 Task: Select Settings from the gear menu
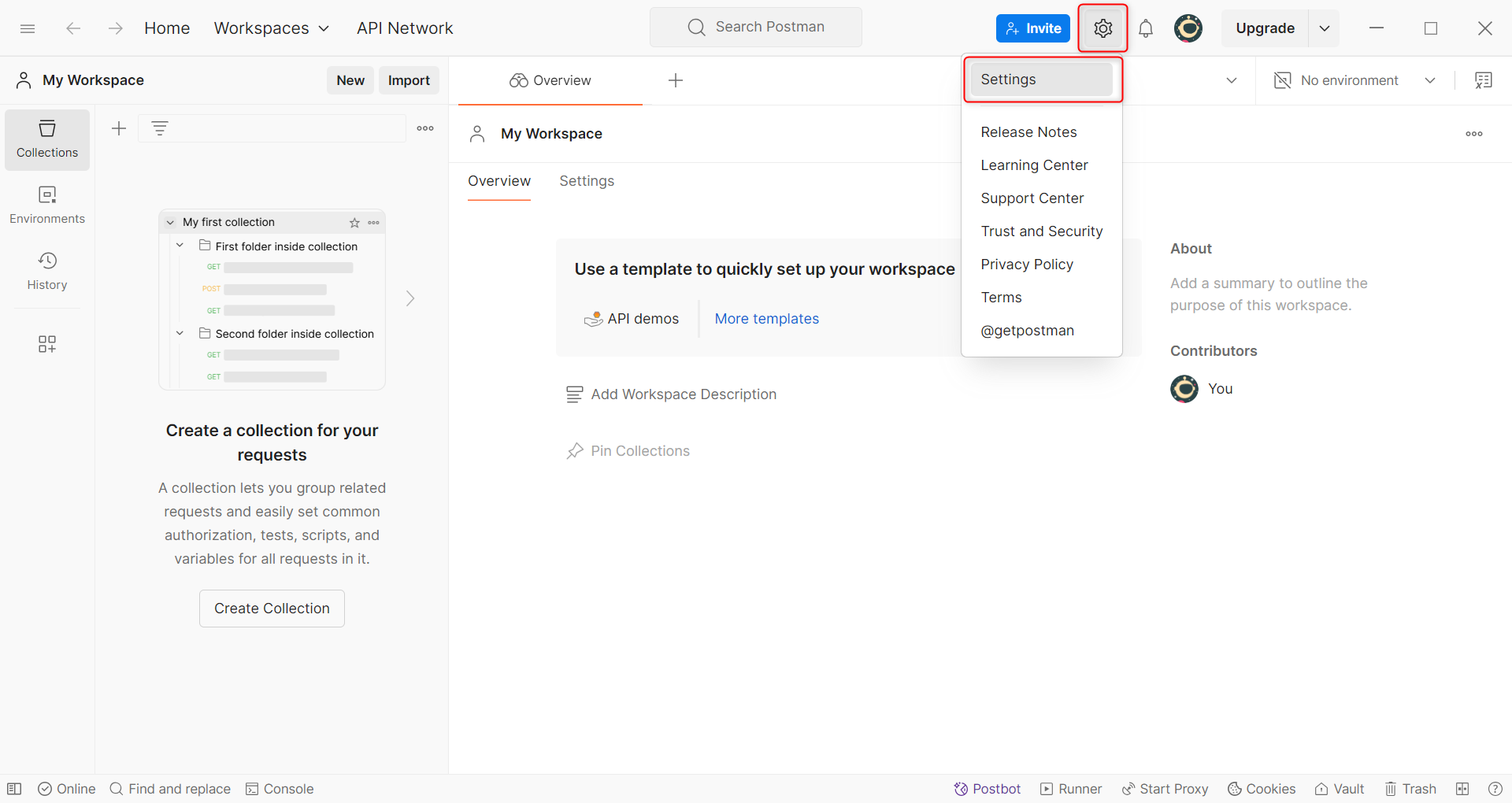pos(1041,80)
